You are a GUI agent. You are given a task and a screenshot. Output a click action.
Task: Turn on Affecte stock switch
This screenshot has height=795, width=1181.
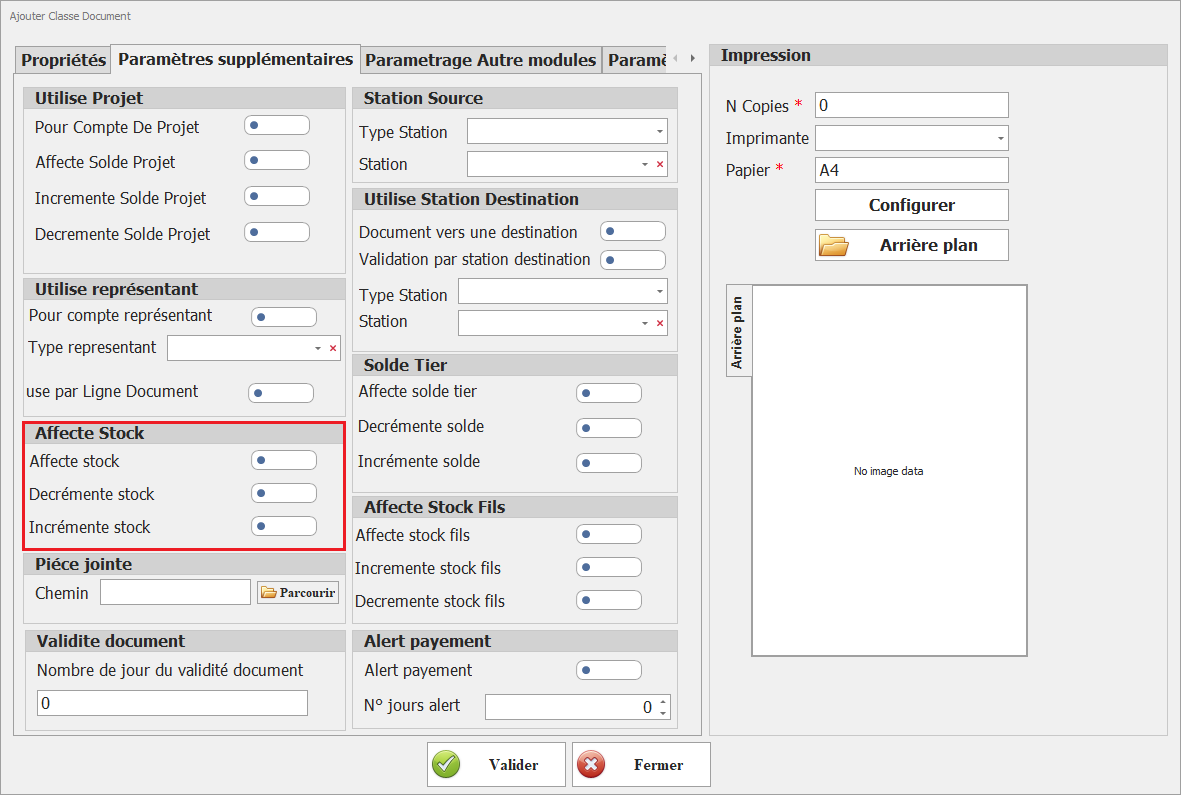284,460
